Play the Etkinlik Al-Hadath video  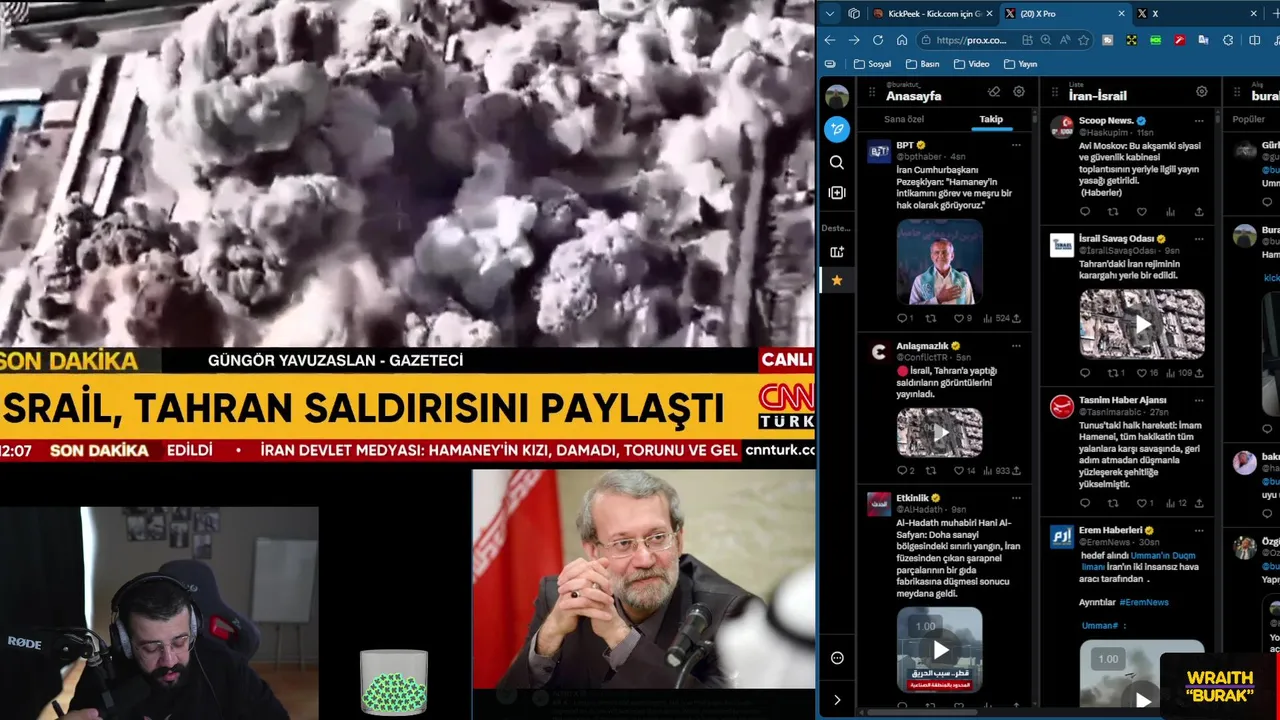click(940, 650)
